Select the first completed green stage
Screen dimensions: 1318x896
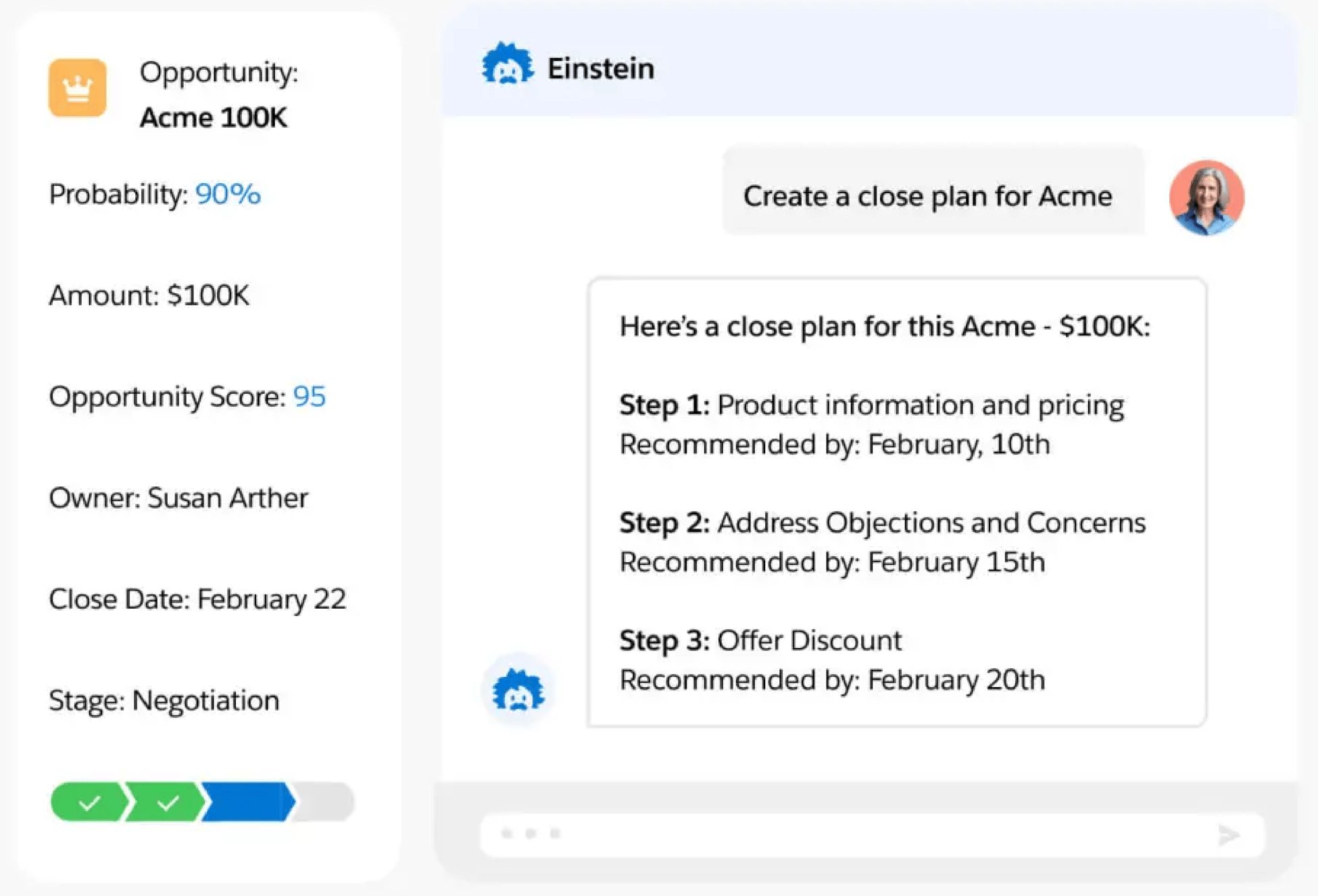coord(89,802)
